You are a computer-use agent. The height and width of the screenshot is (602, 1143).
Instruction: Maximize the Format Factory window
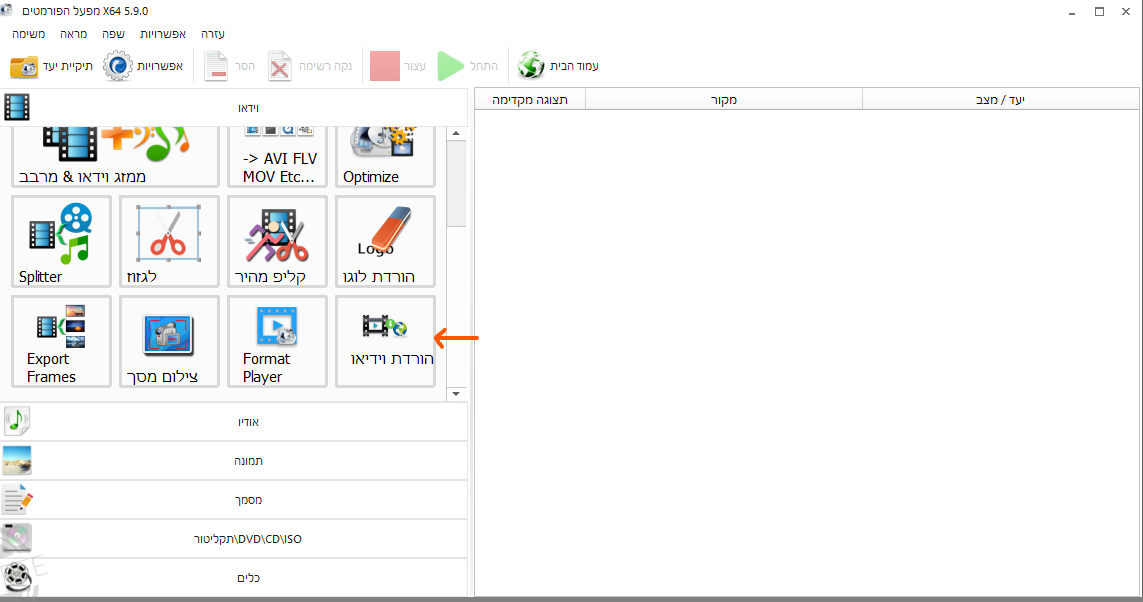1099,12
